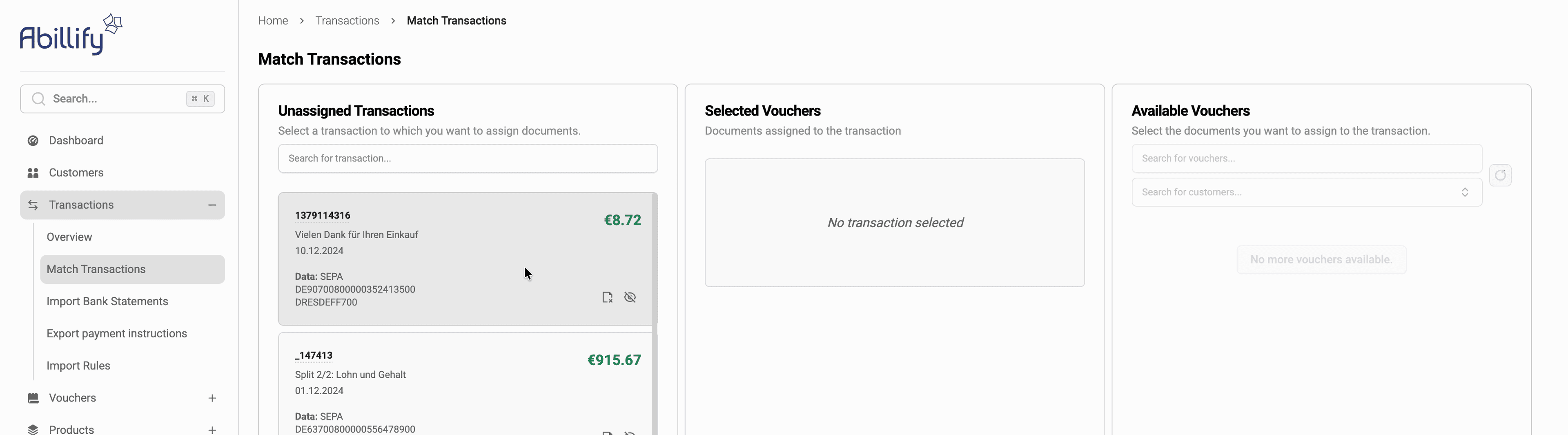Viewport: 1568px width, 435px height.
Task: Go to Export payment instructions
Action: 117,334
